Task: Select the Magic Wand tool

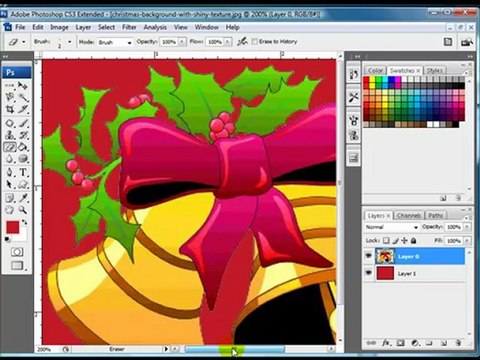Action: [23, 97]
